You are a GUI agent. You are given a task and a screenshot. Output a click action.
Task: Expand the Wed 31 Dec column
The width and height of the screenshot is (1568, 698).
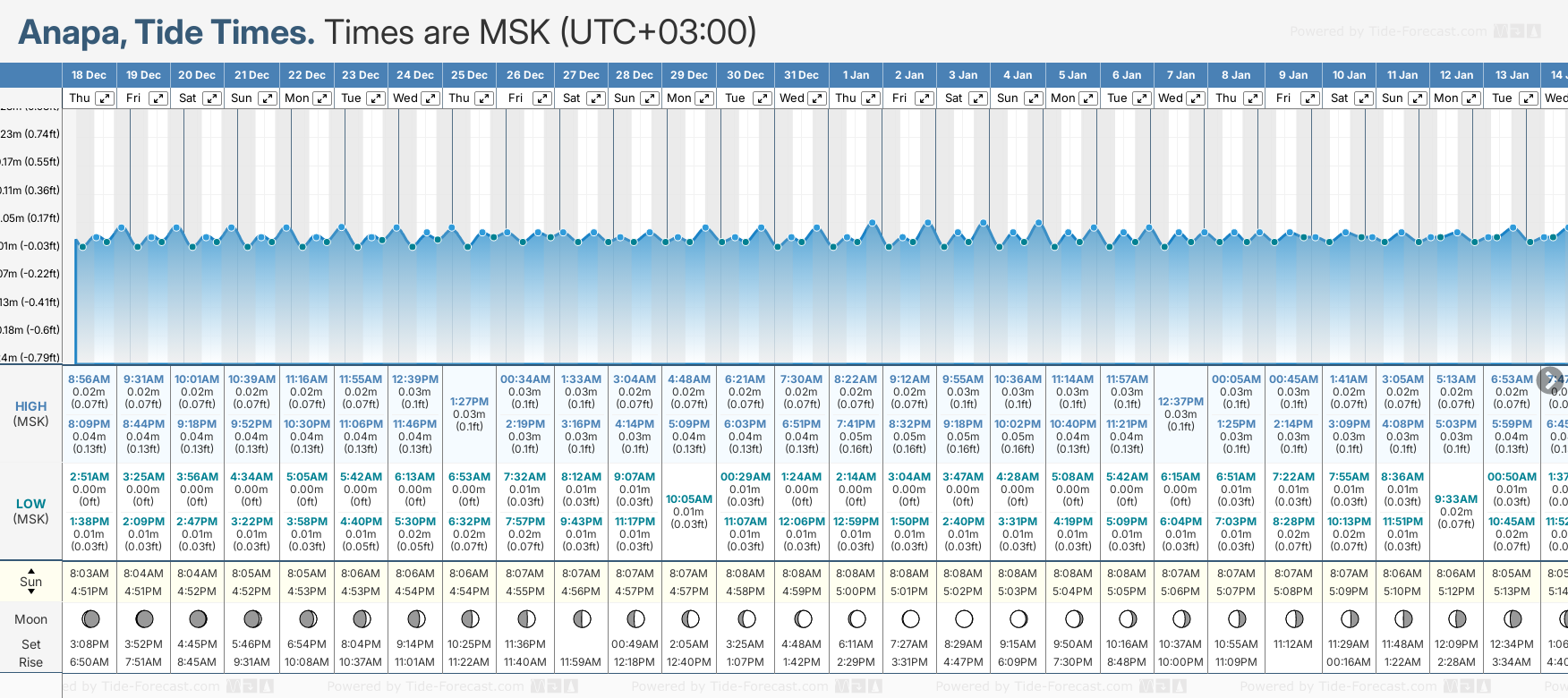click(817, 98)
